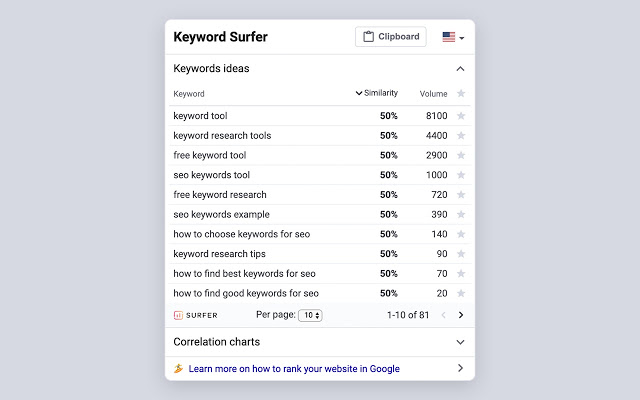
Task: Star the 'keyword tool' keyword row
Action: [461, 116]
